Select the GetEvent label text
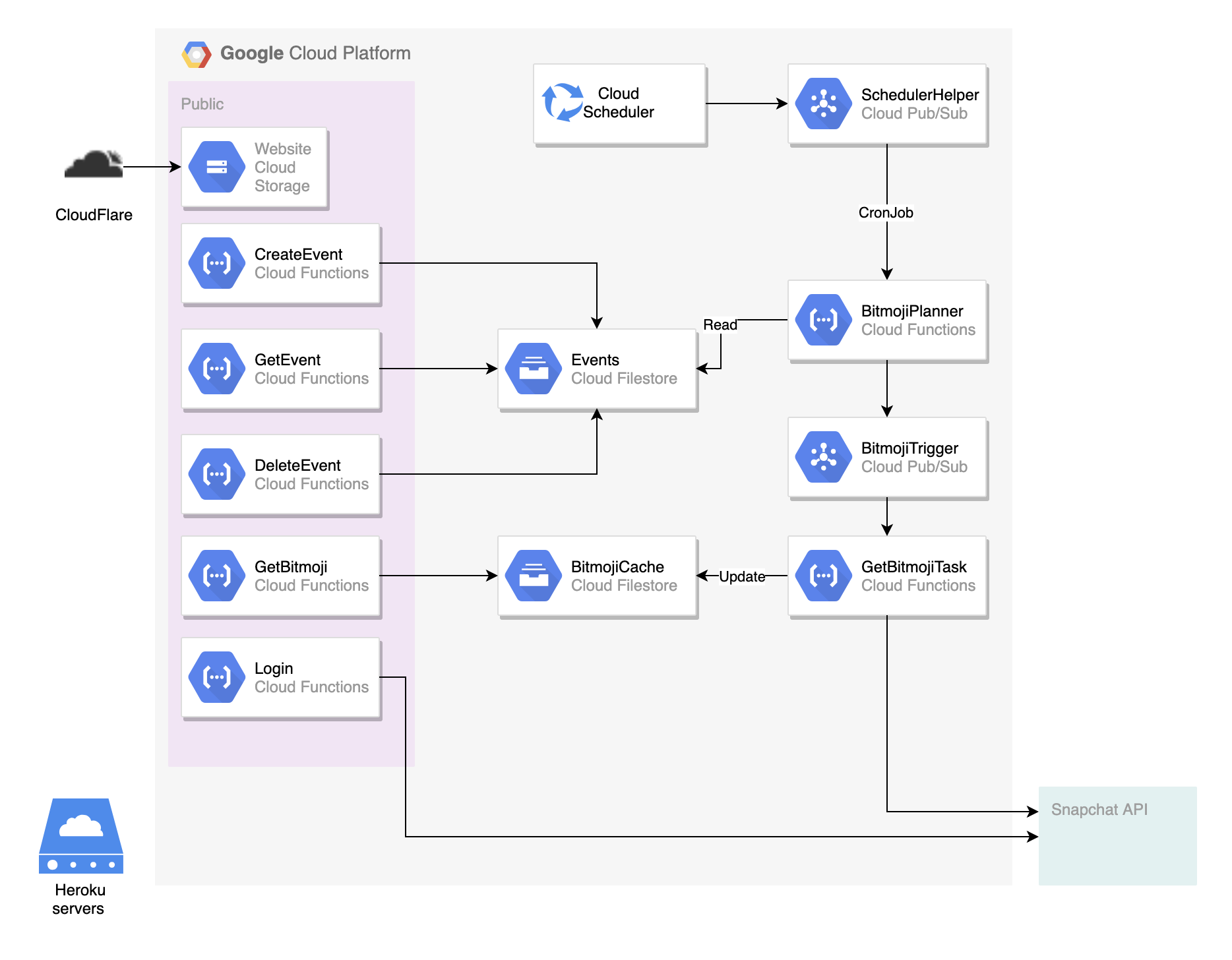The width and height of the screenshot is (1232, 960). pyautogui.click(x=288, y=360)
